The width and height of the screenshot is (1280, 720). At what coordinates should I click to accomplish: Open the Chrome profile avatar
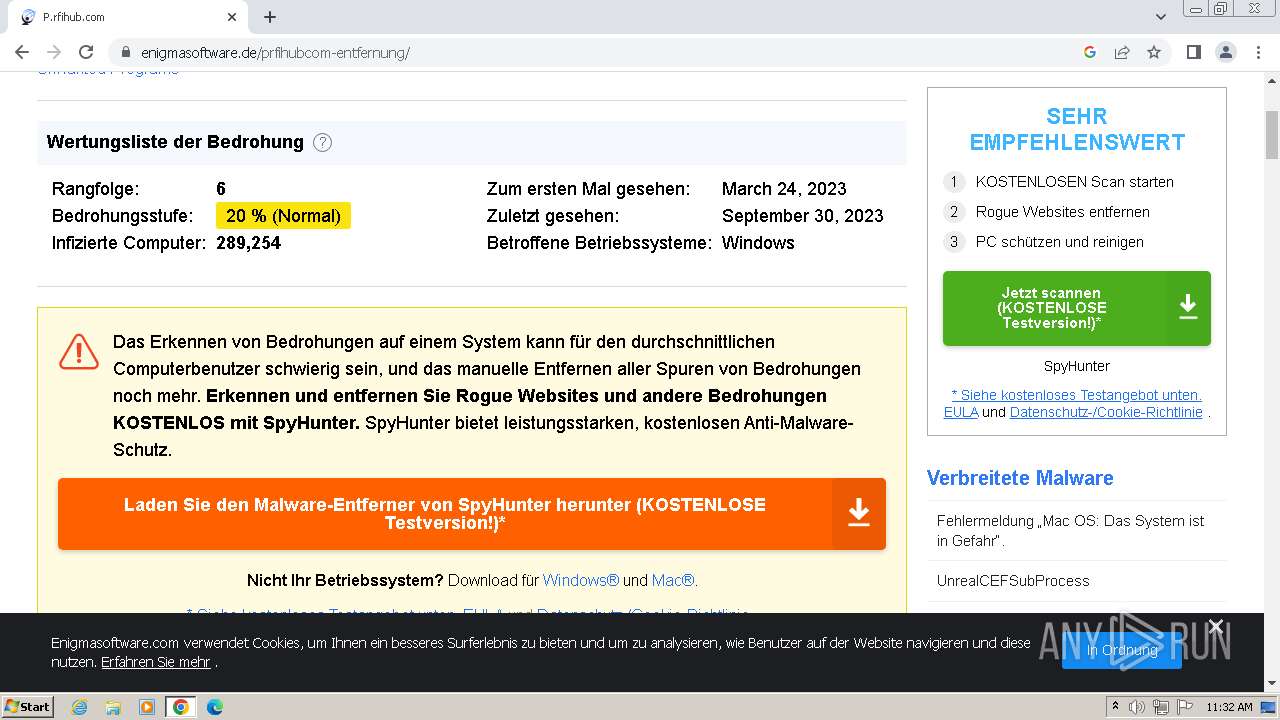click(x=1225, y=52)
